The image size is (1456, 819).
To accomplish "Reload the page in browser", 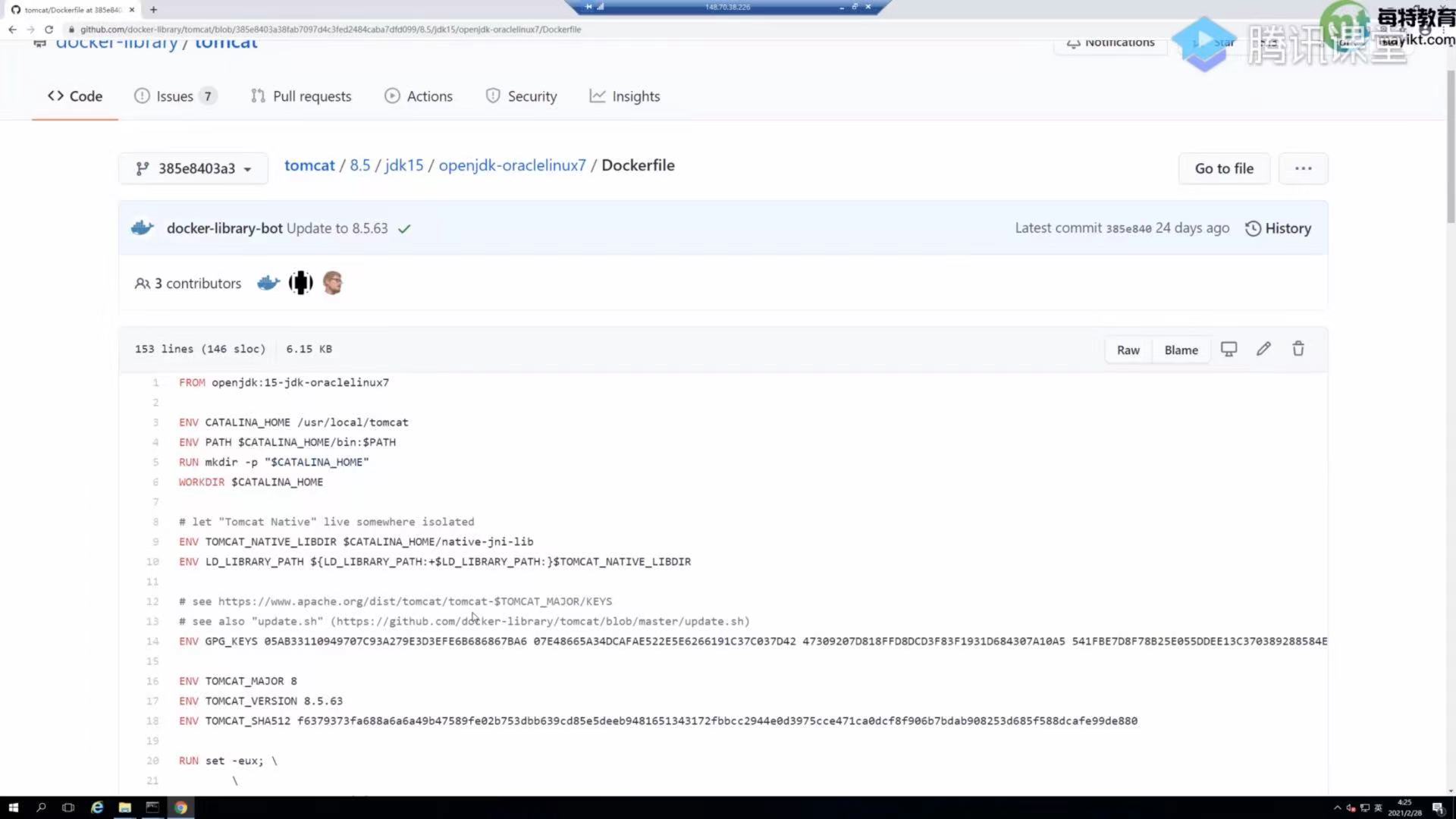I will [x=49, y=30].
